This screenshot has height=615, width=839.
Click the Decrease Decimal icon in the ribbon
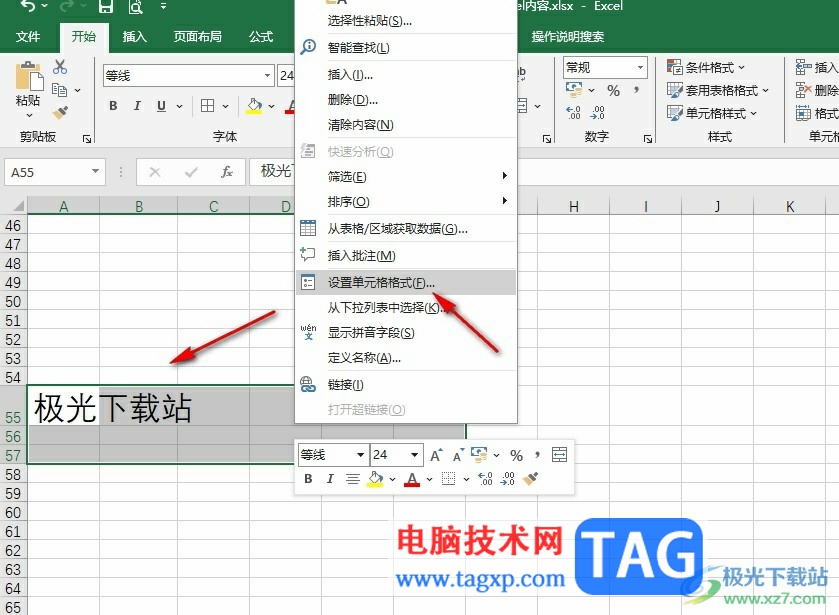(x=598, y=112)
